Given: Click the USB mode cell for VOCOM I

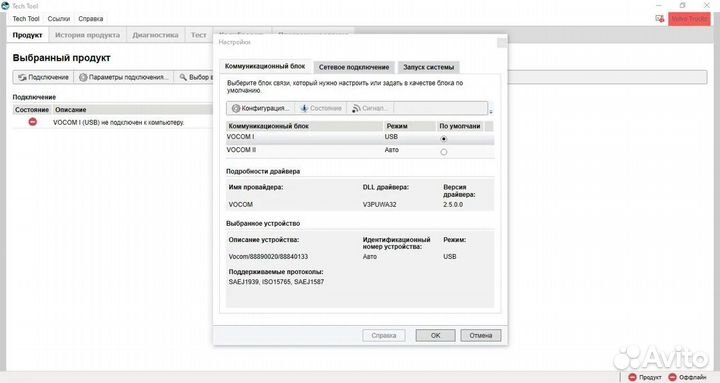Looking at the screenshot, I should pos(391,137).
